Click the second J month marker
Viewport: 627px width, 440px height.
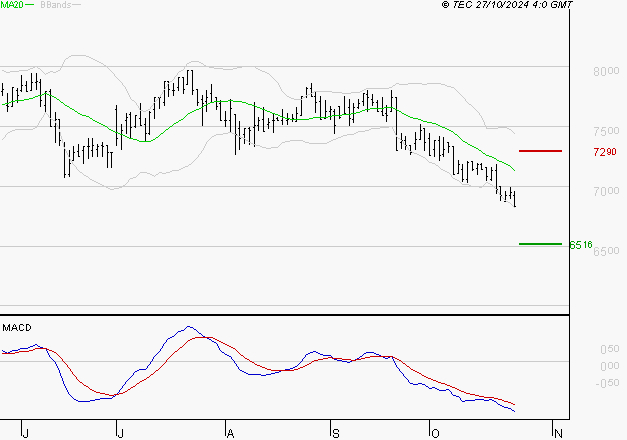(x=120, y=433)
